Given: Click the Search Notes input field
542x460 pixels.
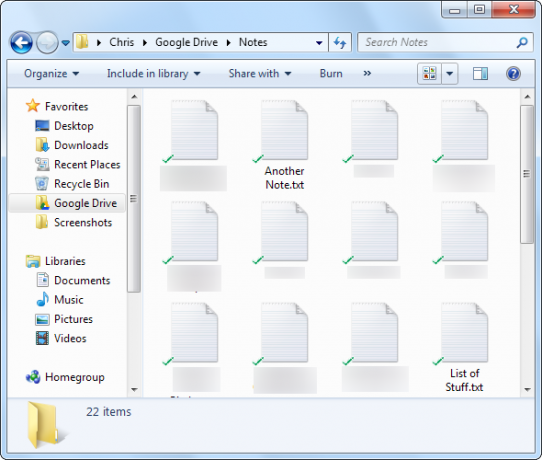Looking at the screenshot, I should [438, 43].
